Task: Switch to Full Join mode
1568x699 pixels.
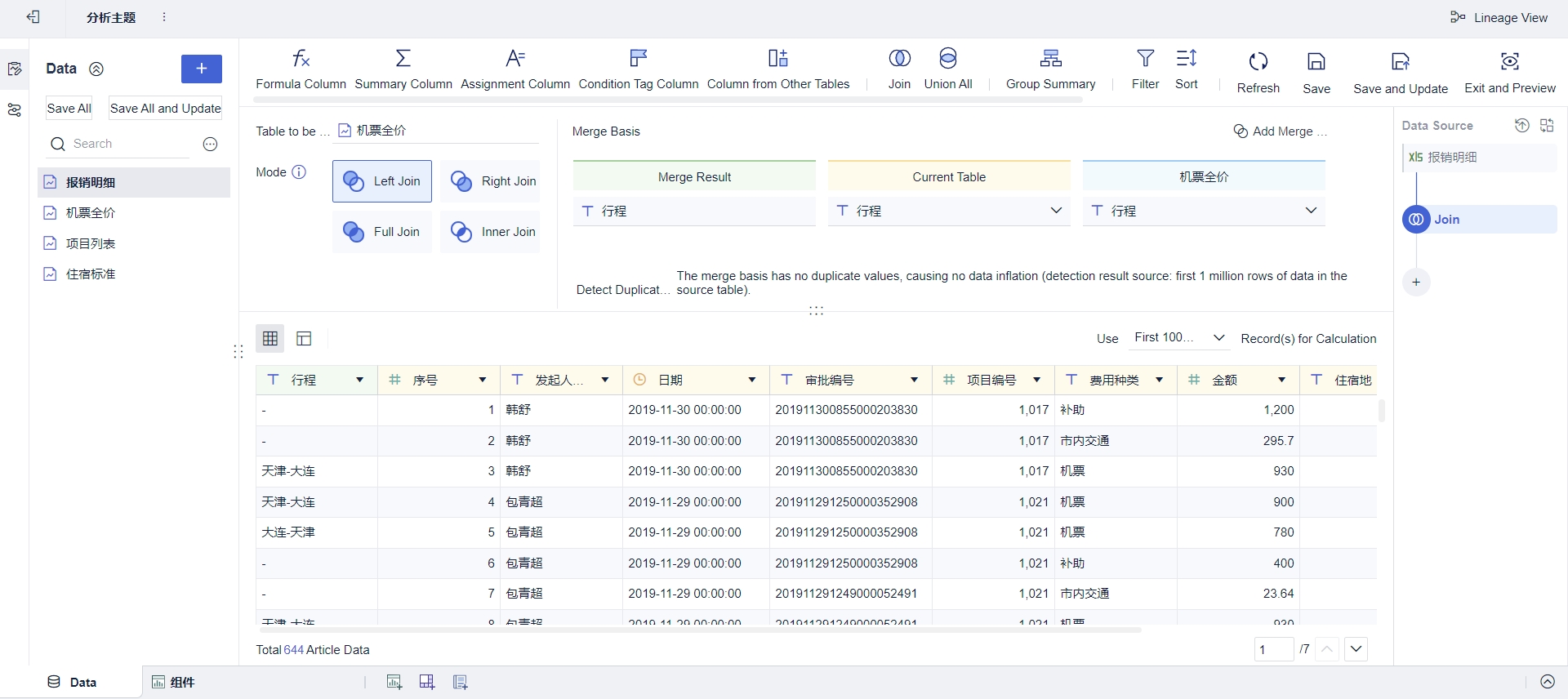Action: [382, 232]
